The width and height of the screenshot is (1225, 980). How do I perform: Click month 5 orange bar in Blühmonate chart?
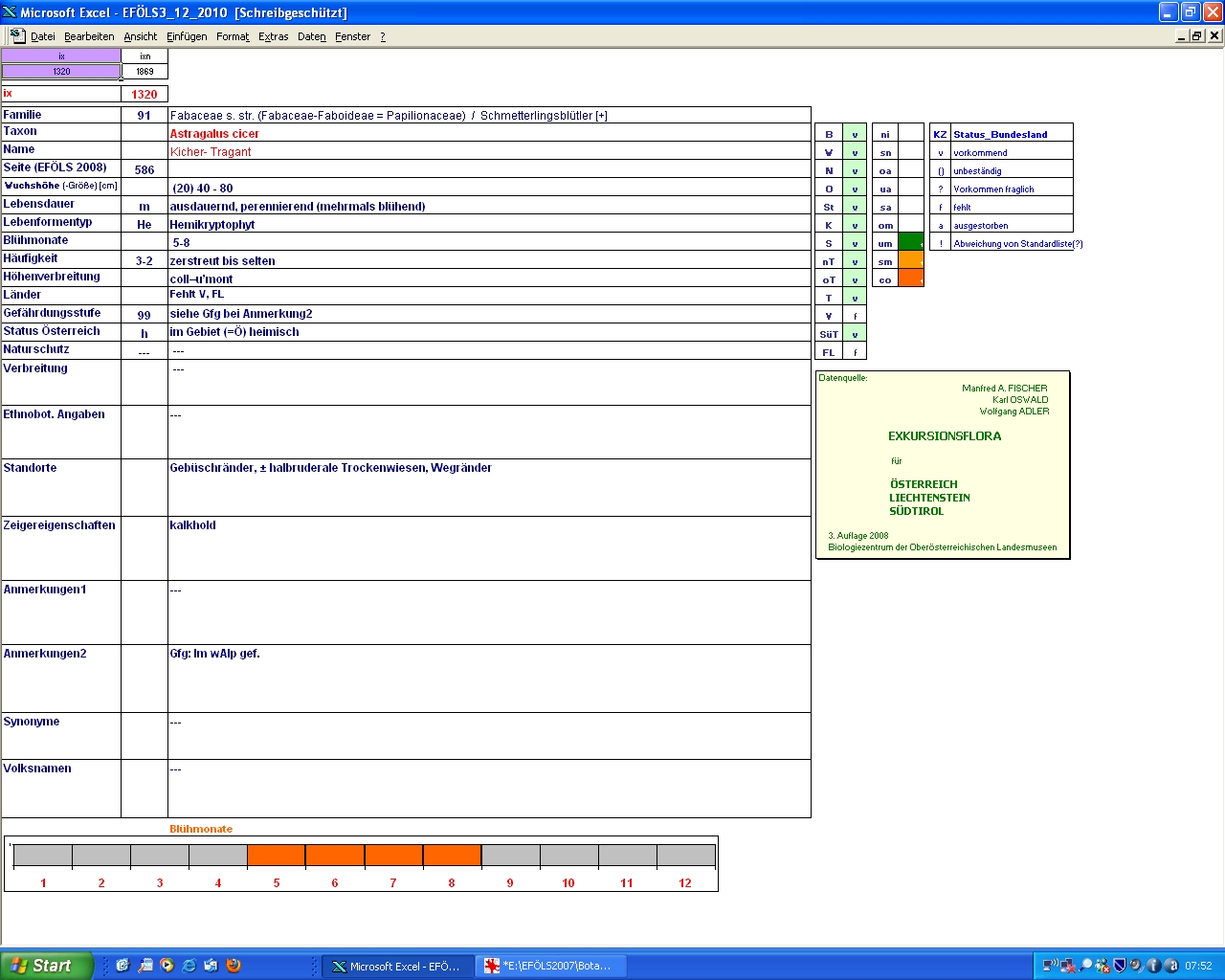click(x=277, y=856)
